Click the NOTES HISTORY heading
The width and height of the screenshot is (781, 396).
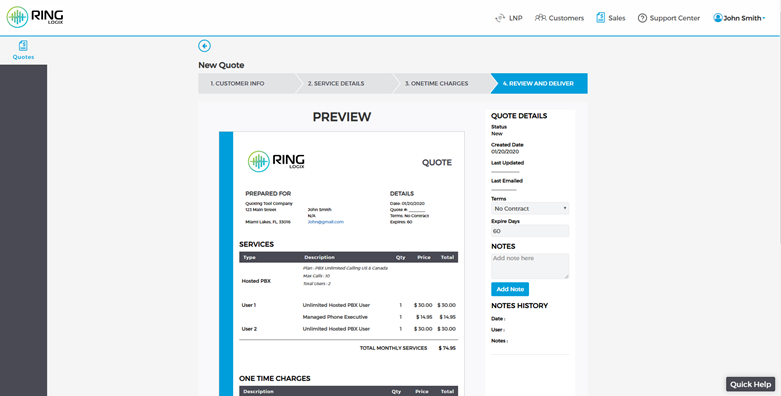(x=520, y=305)
